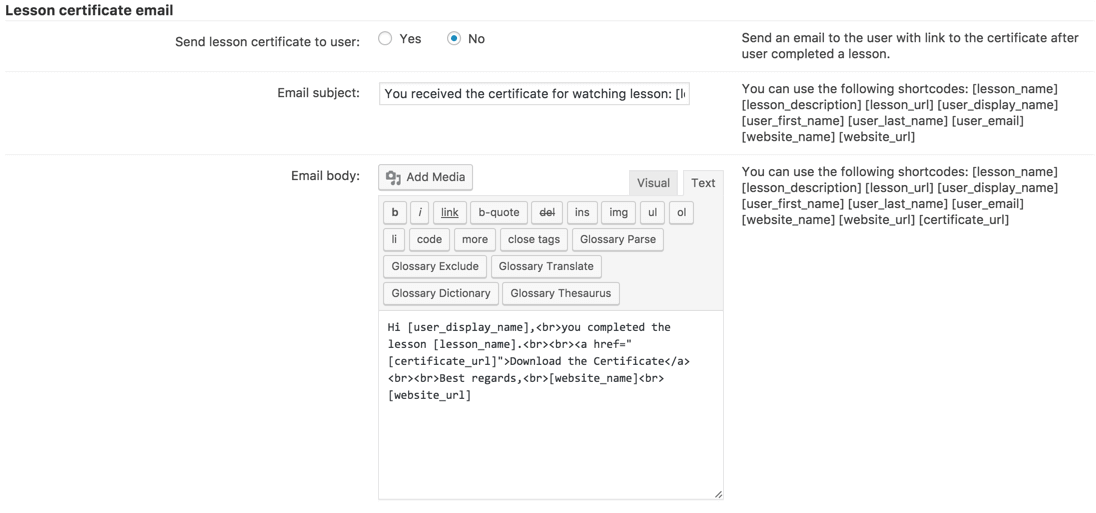Click the li list item button
The image size is (1096, 513).
coord(394,240)
